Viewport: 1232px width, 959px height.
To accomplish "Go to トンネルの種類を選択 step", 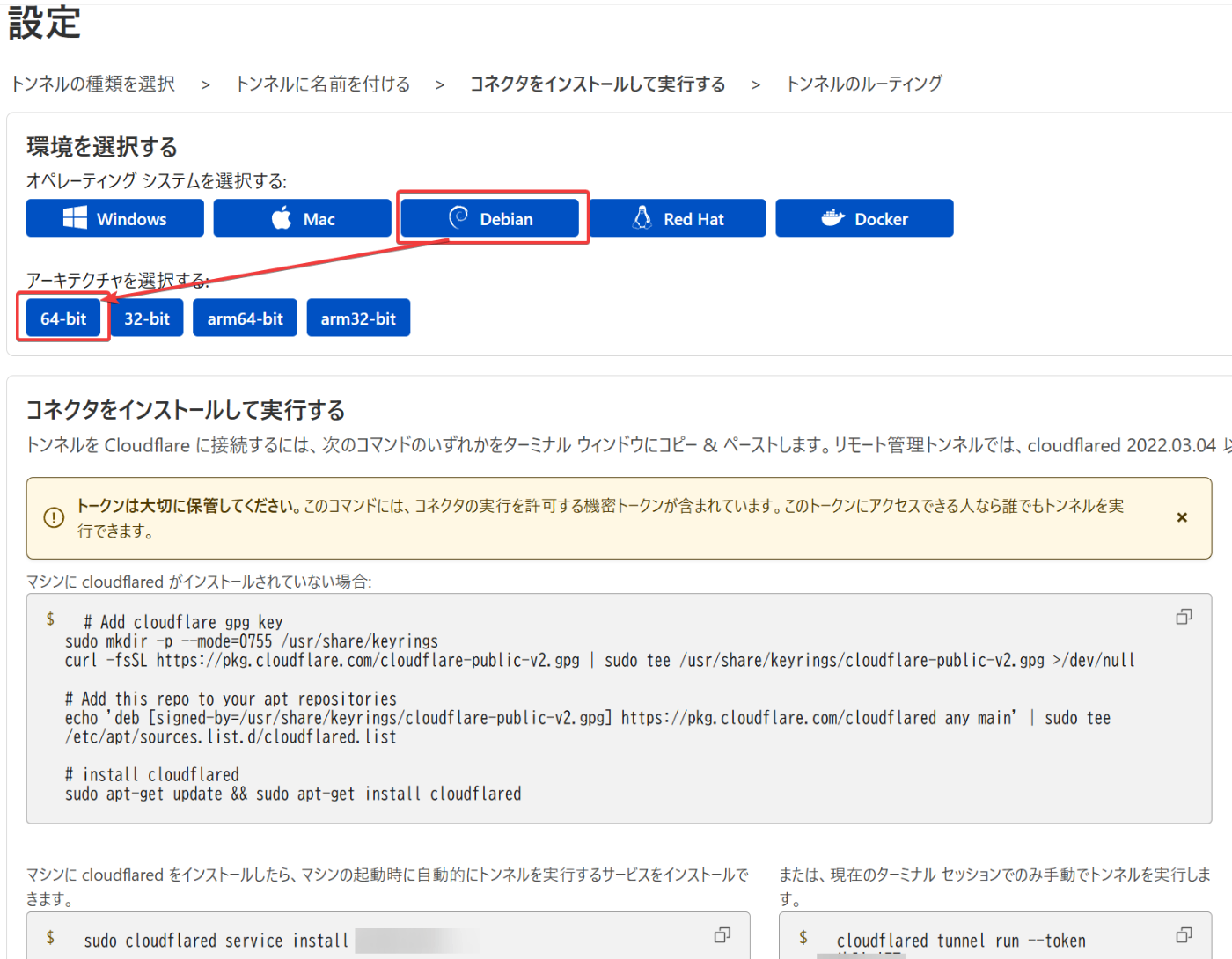I will pos(92,84).
